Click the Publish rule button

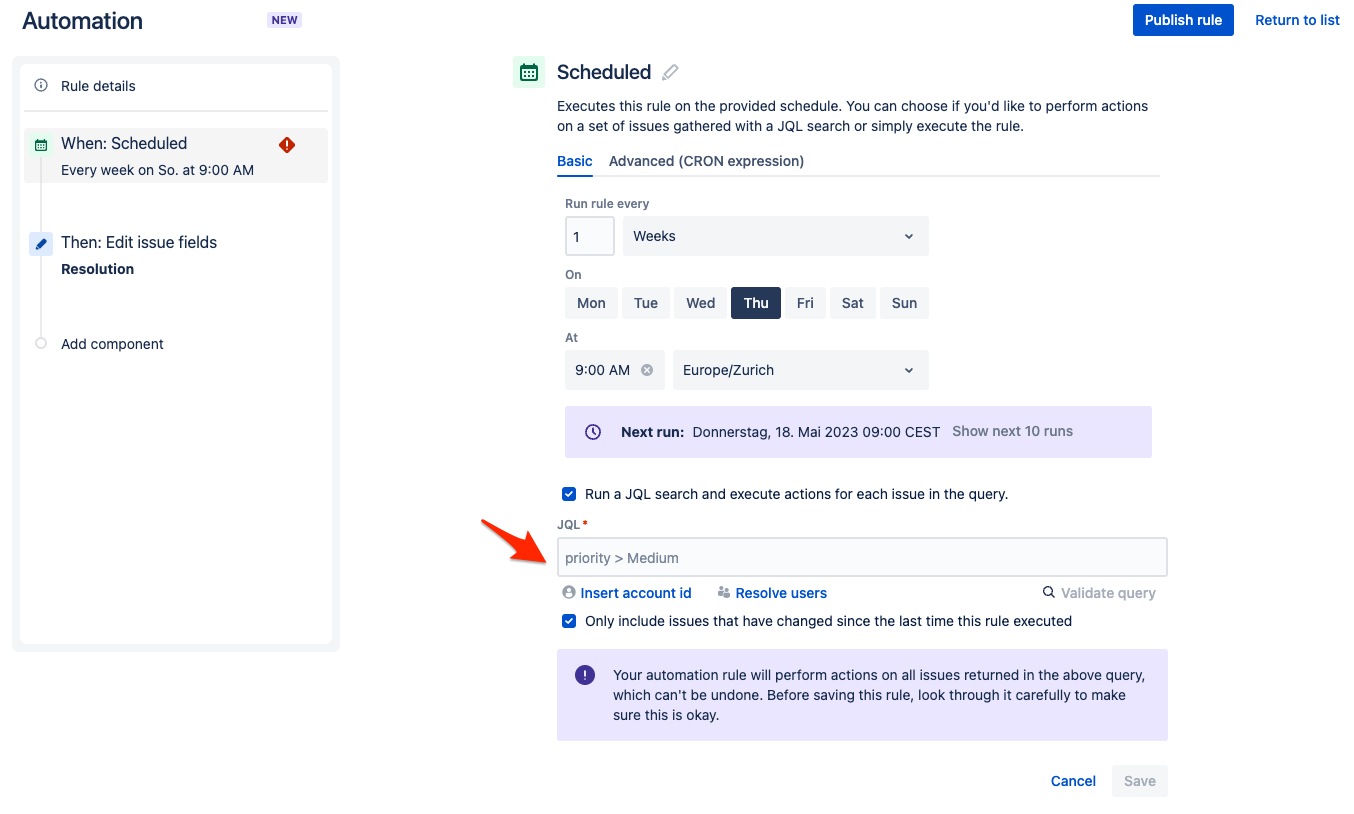pyautogui.click(x=1183, y=19)
